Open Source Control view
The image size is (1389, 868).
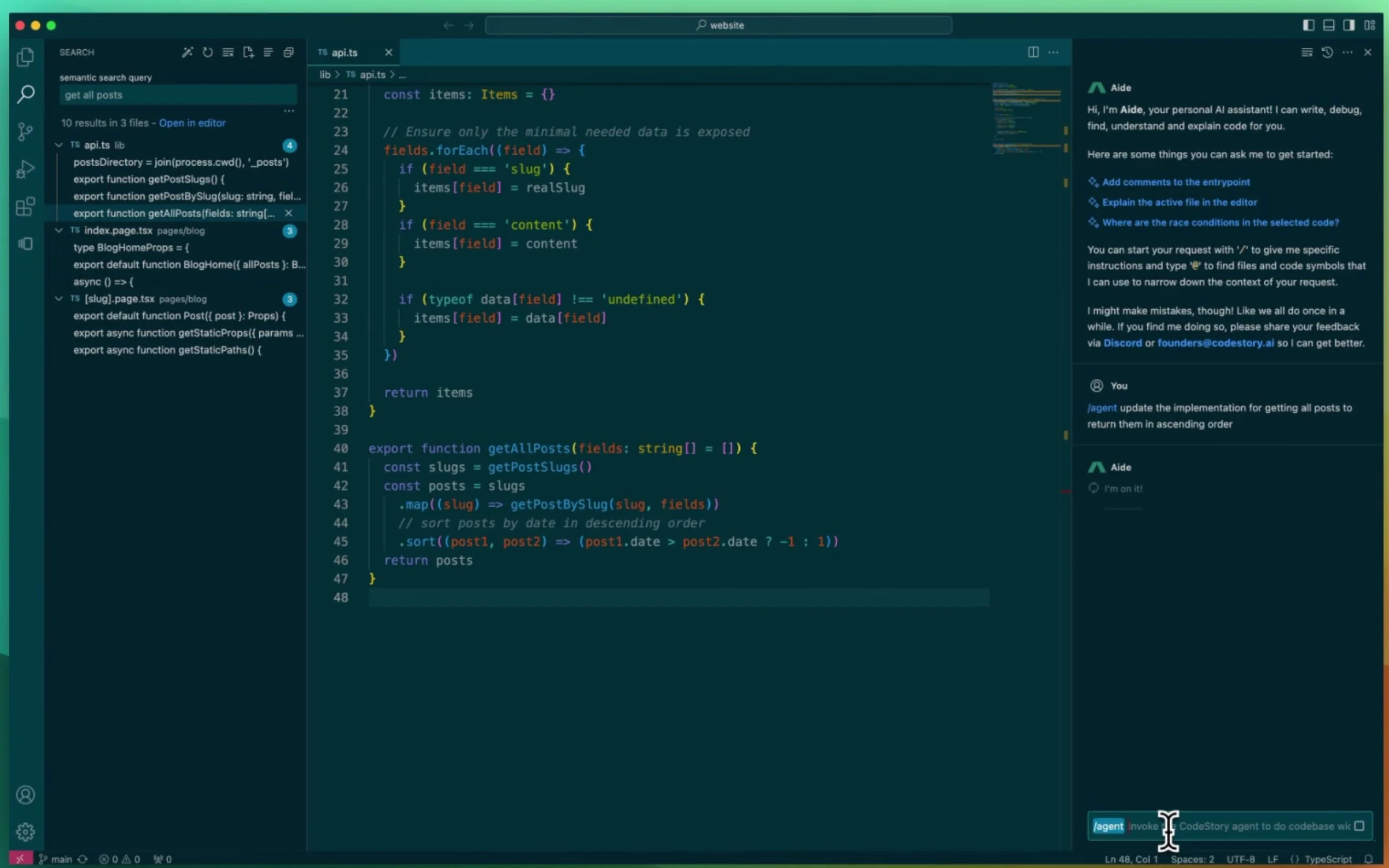(25, 132)
